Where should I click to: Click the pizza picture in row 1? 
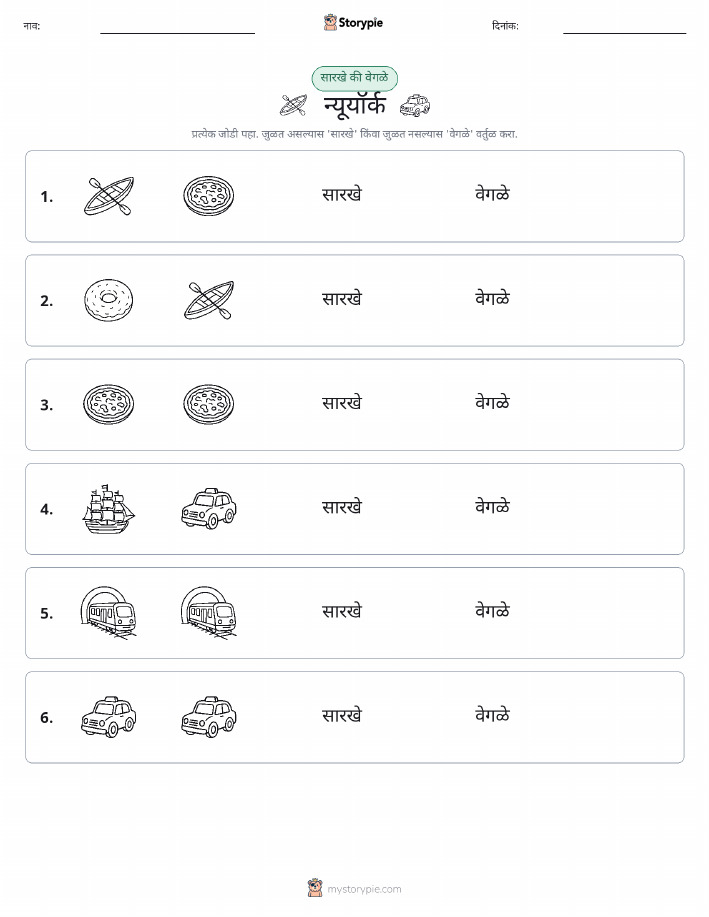(209, 196)
